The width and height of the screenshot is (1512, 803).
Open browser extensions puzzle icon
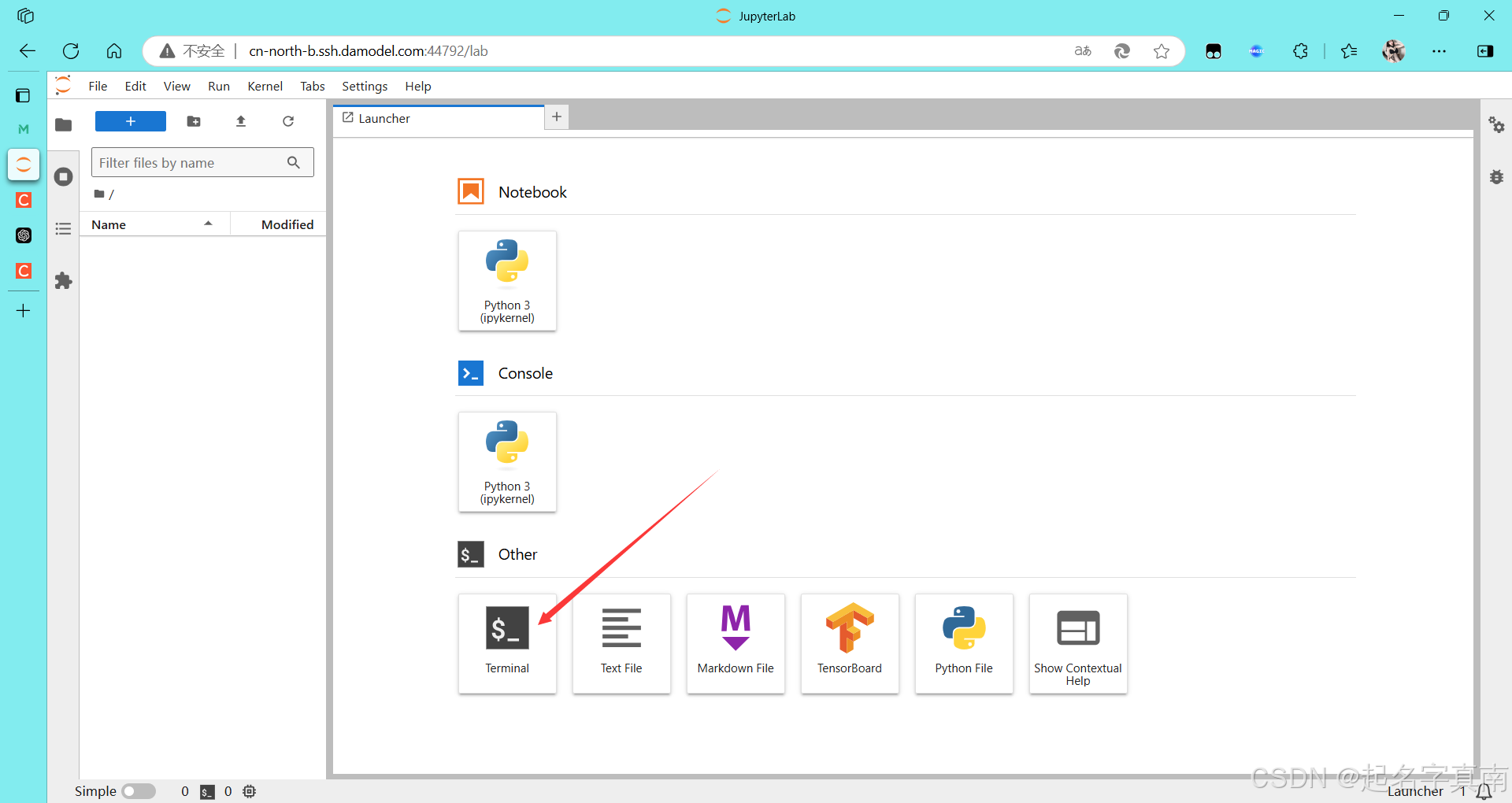tap(1300, 51)
